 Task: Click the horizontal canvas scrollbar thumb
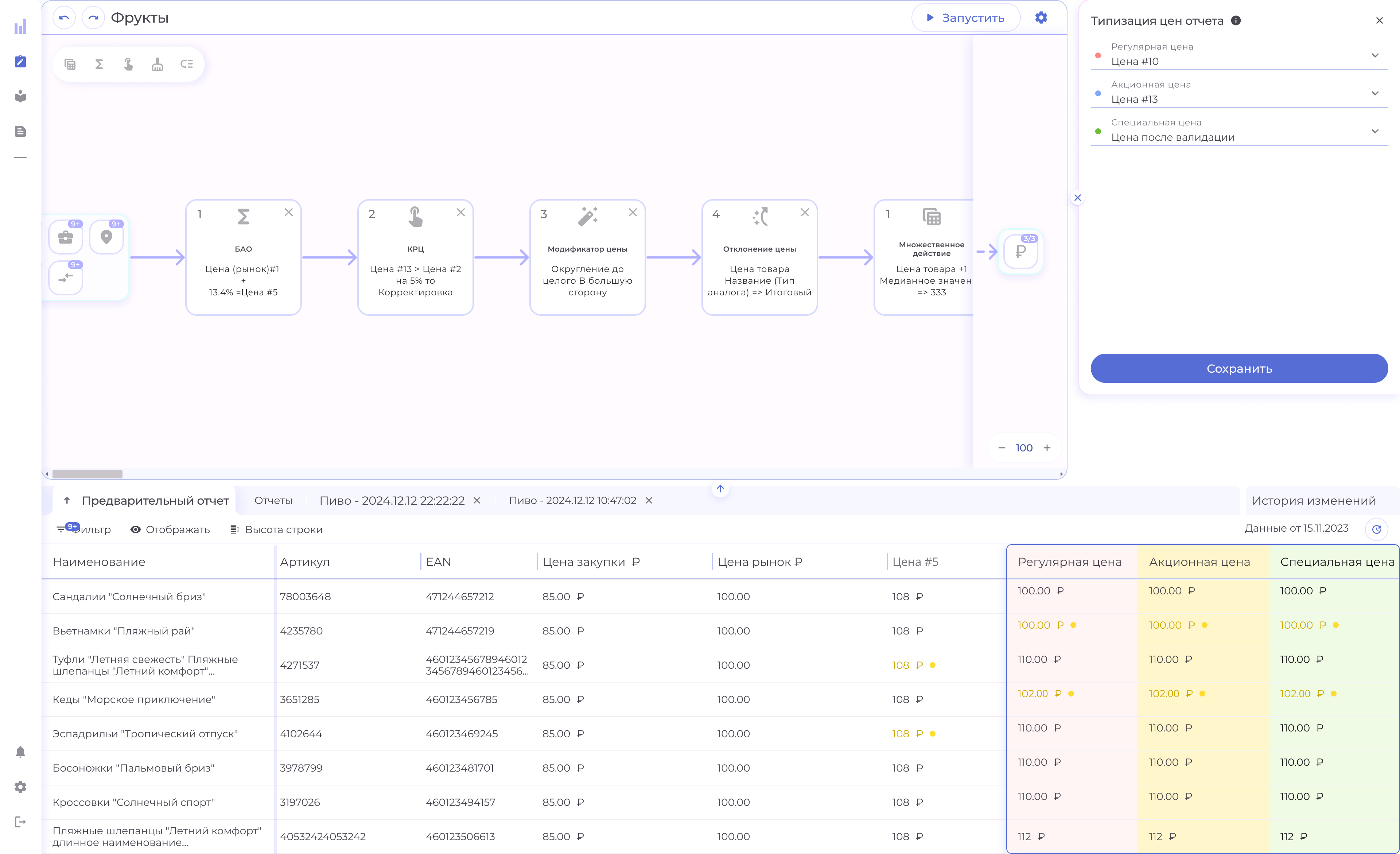tap(87, 474)
